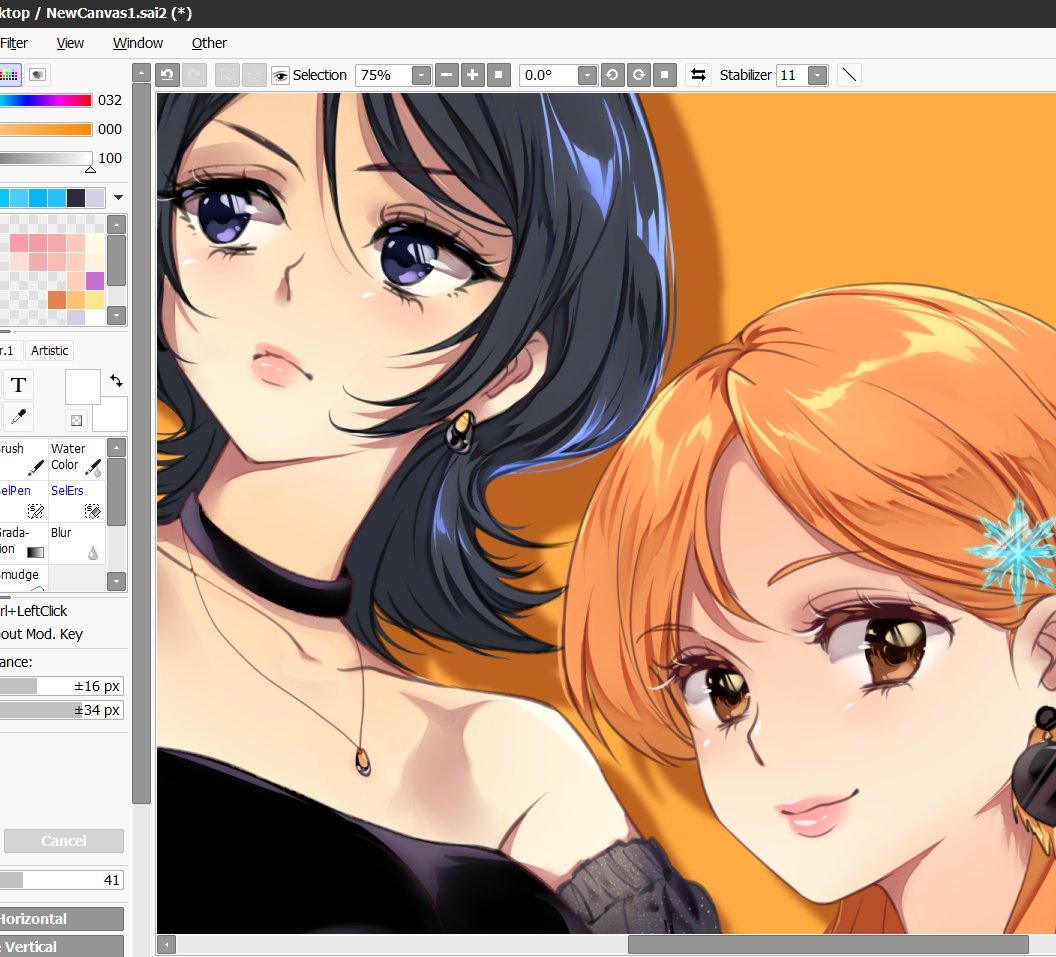Swap foreground and background colors
The image size is (1056, 957).
[116, 380]
